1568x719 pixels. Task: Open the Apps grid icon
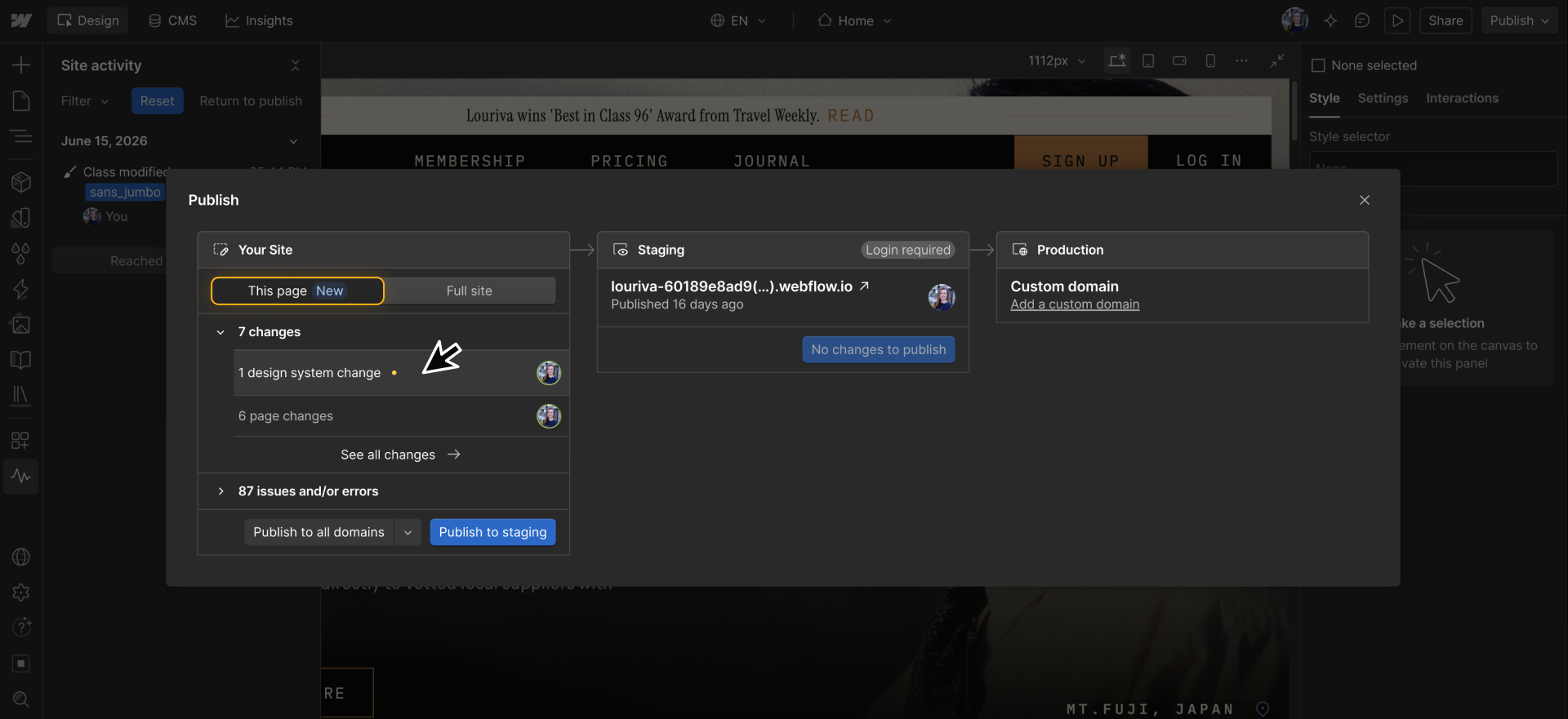pos(21,441)
